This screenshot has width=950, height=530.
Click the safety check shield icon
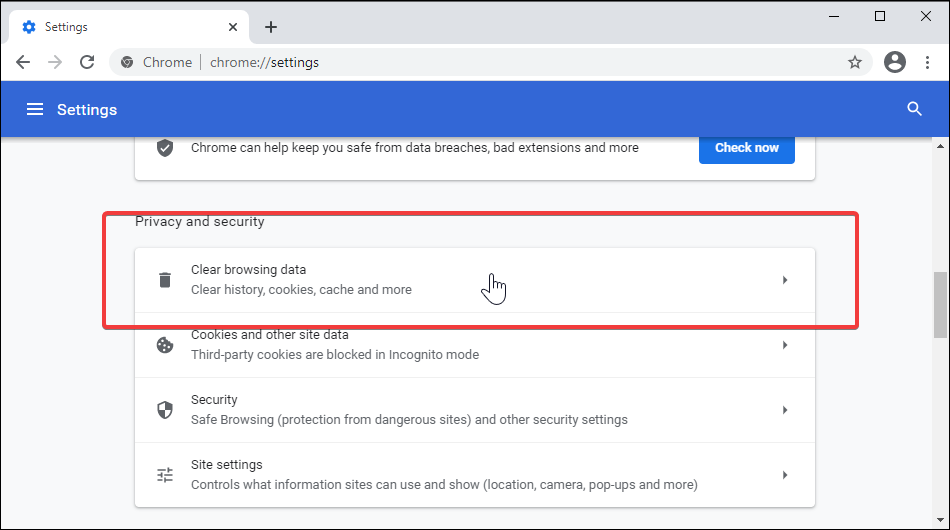pyautogui.click(x=165, y=148)
